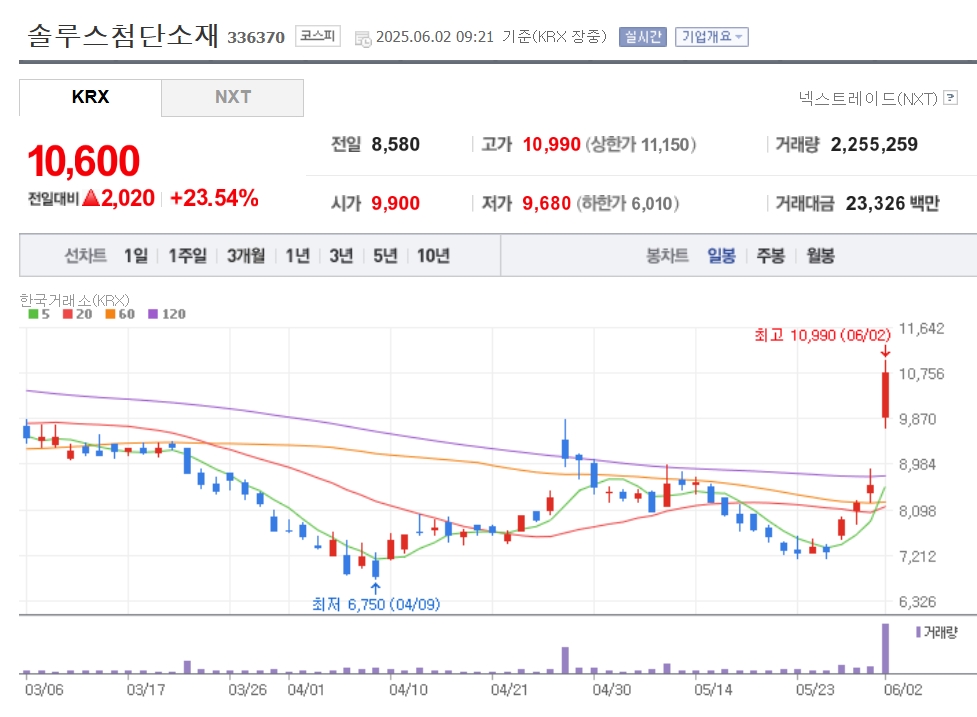Show the 10년 line chart
This screenshot has width=977, height=717.
433,255
